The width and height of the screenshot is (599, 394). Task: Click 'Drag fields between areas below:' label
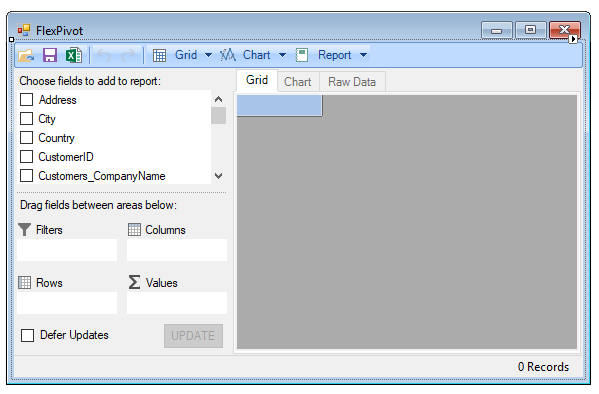[x=99, y=205]
